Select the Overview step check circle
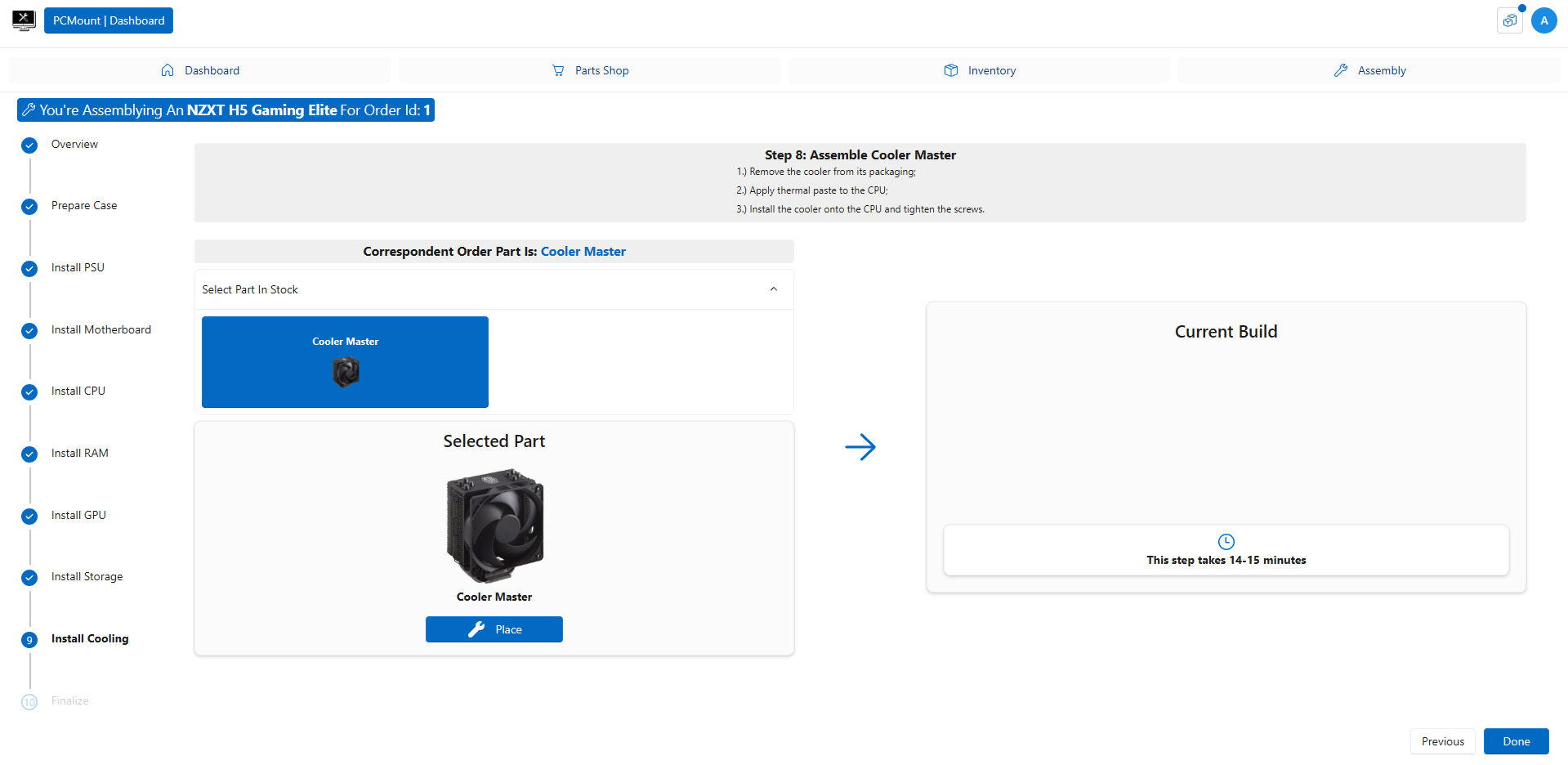This screenshot has width=1568, height=765. [29, 145]
